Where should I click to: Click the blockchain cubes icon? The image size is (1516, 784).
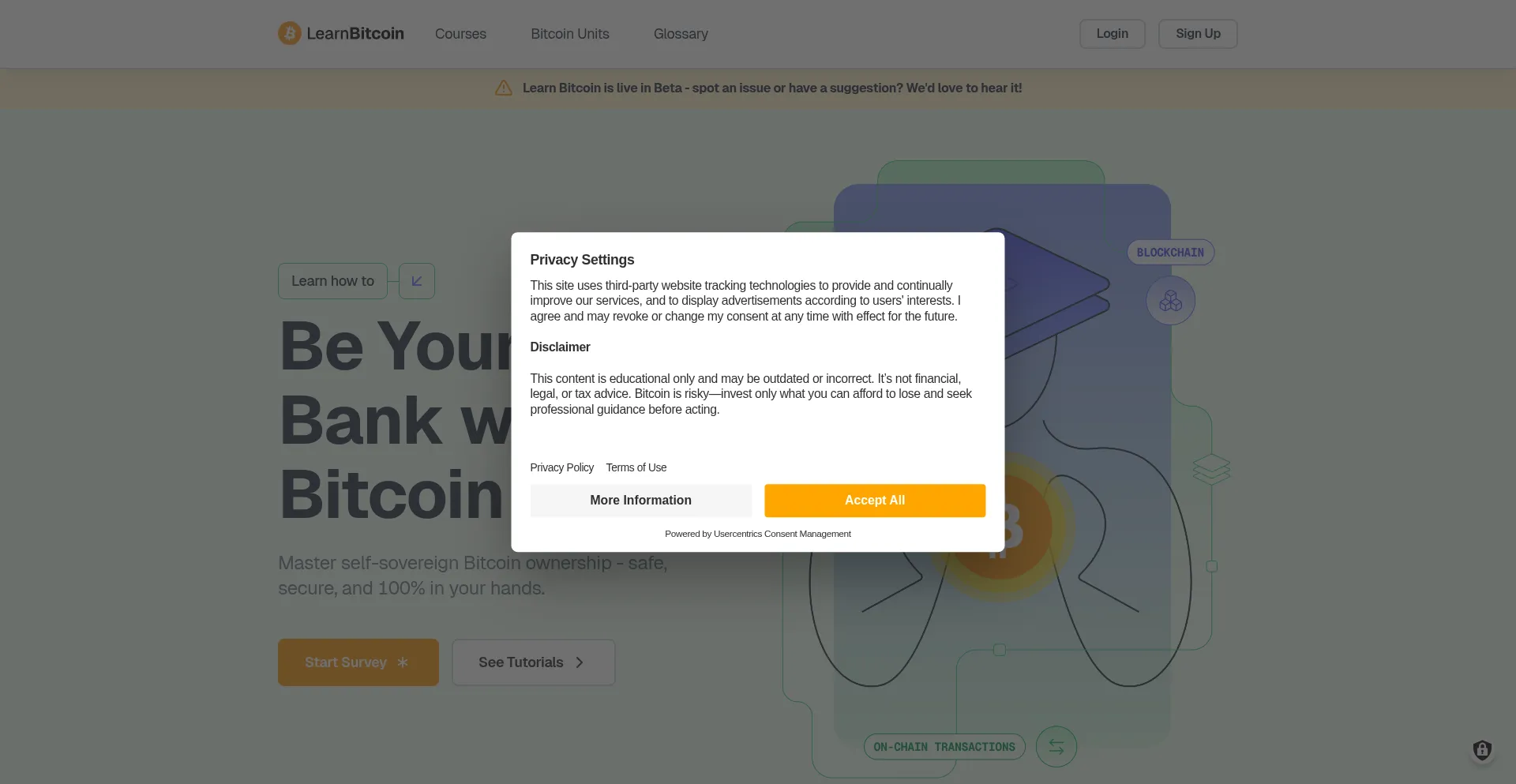point(1170,301)
